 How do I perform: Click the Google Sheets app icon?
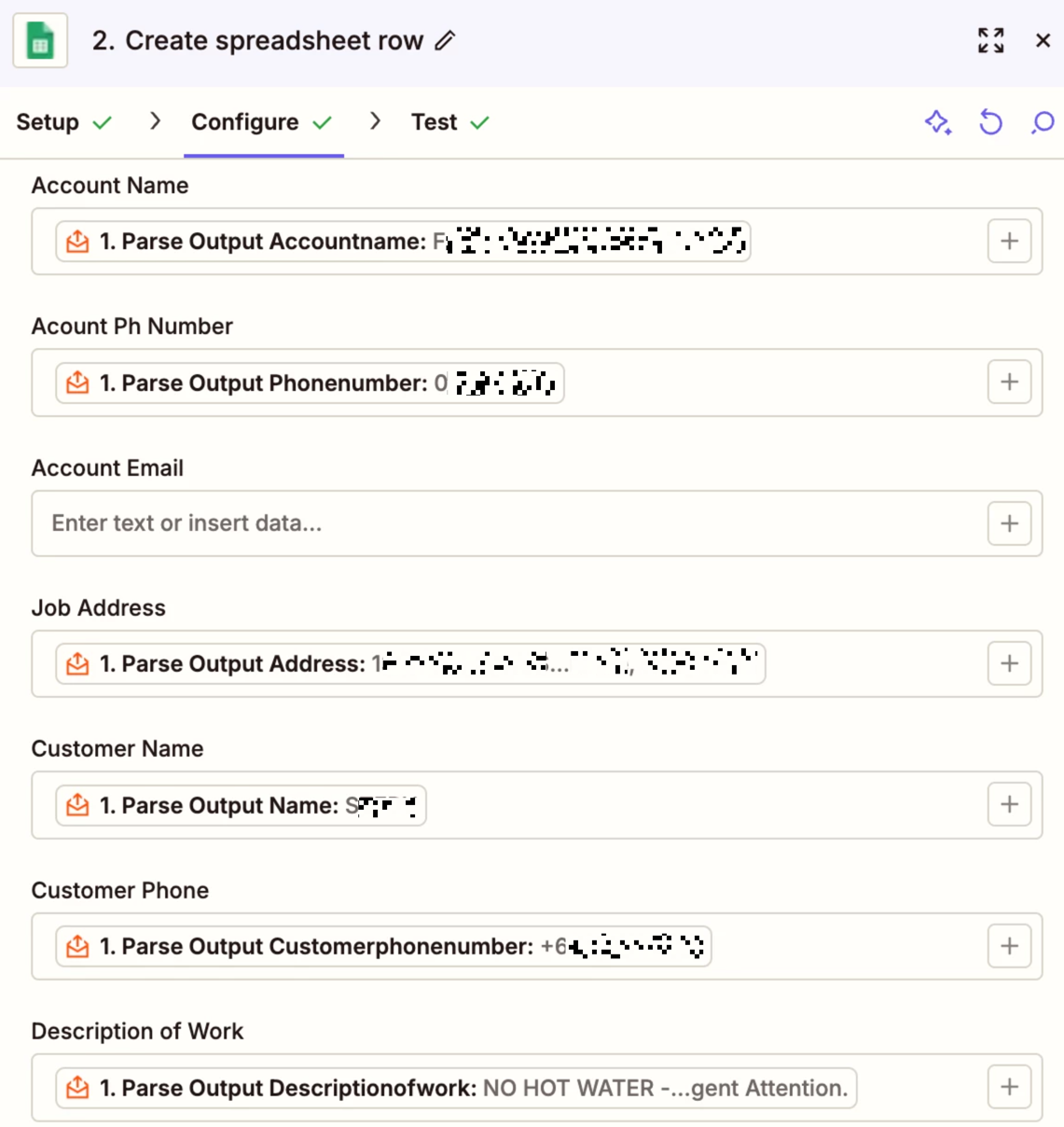coord(40,41)
